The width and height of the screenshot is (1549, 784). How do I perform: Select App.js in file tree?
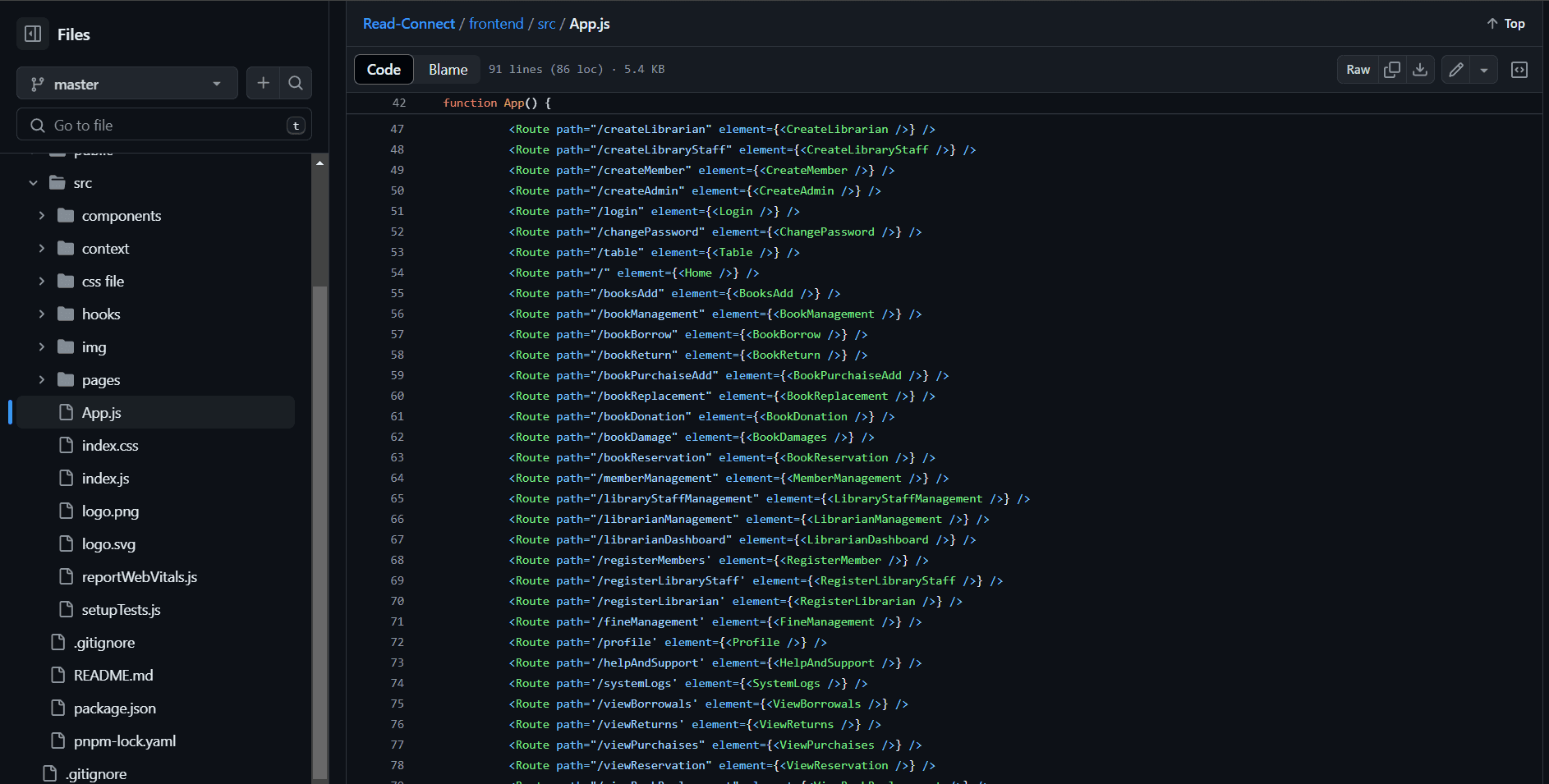[x=155, y=412]
